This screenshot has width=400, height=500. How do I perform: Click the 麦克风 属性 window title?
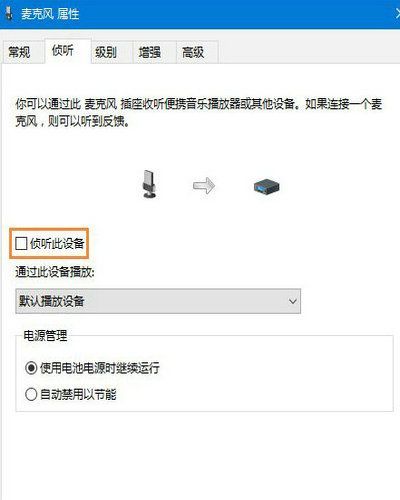tap(50, 14)
